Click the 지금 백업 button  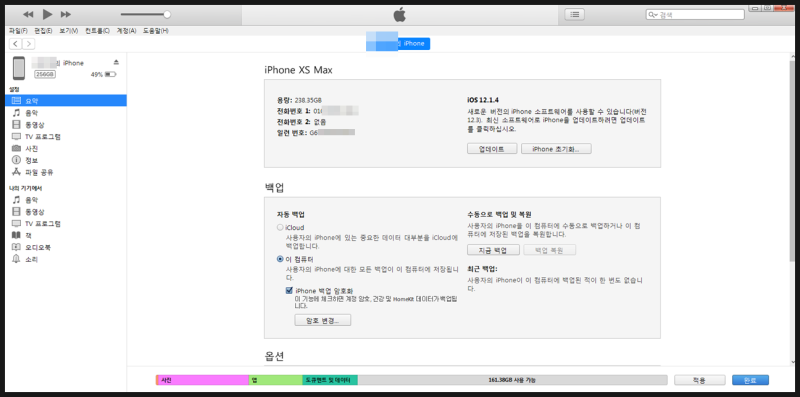point(493,250)
